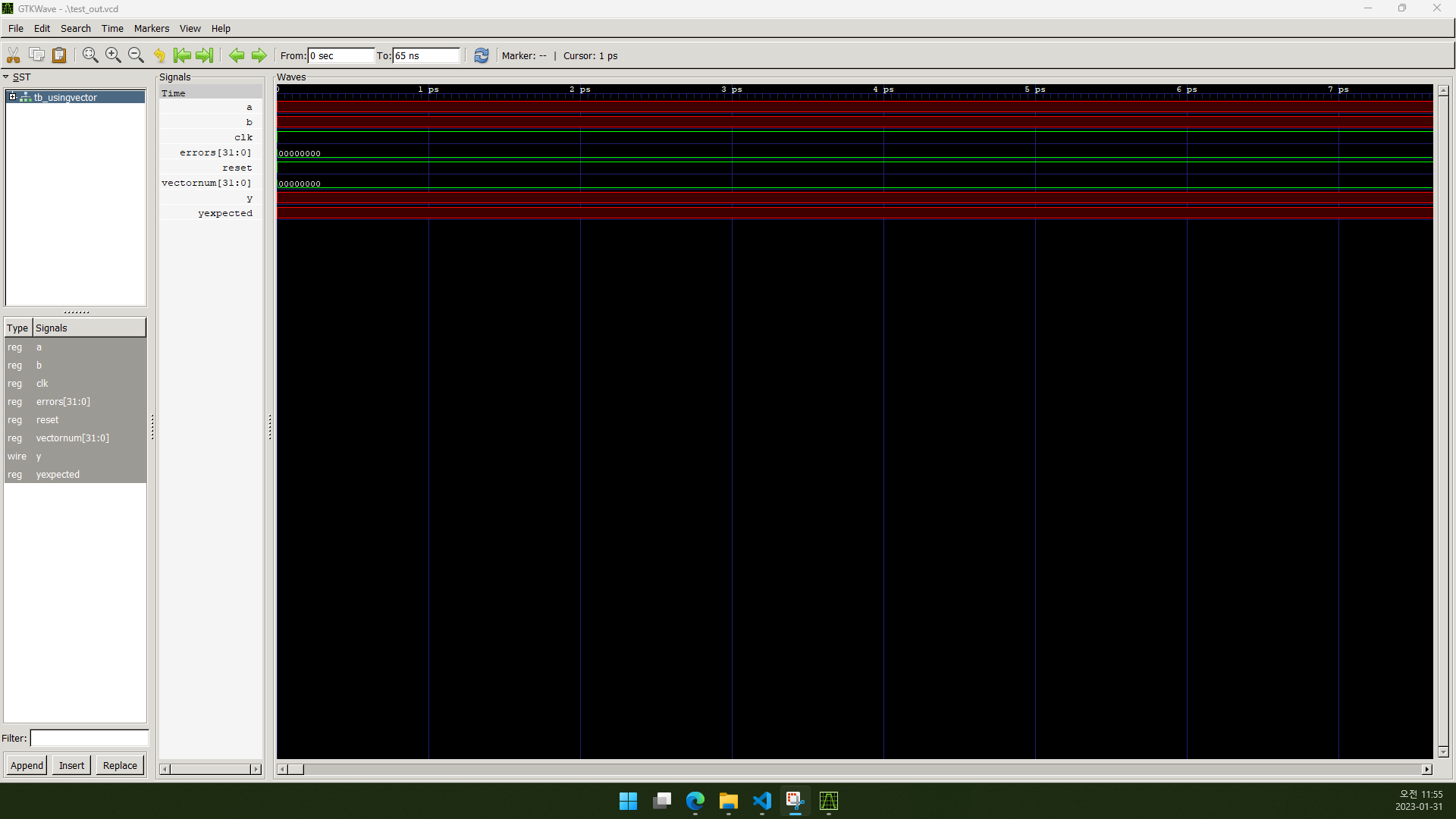Screen dimensions: 1456x819
Task: Collapse the SST panel triangle
Action: pyautogui.click(x=6, y=77)
